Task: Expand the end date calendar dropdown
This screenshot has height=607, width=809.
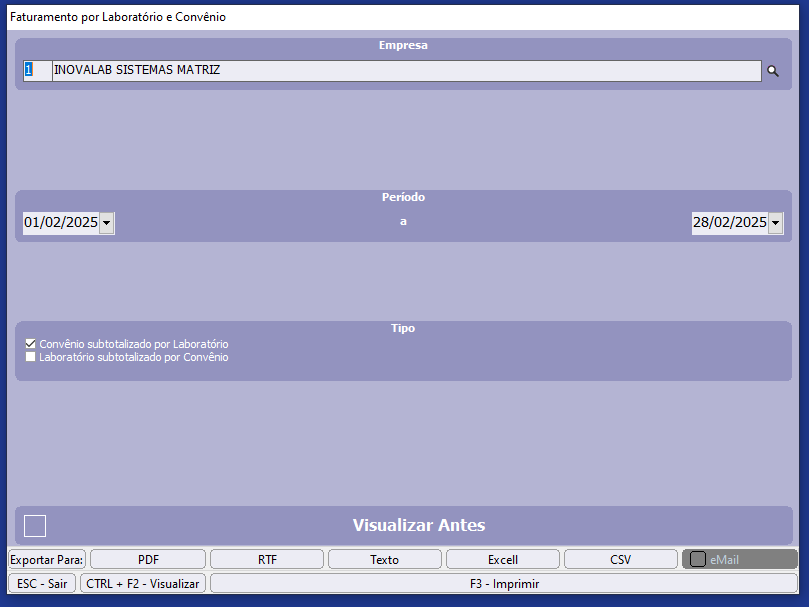Action: pos(775,223)
